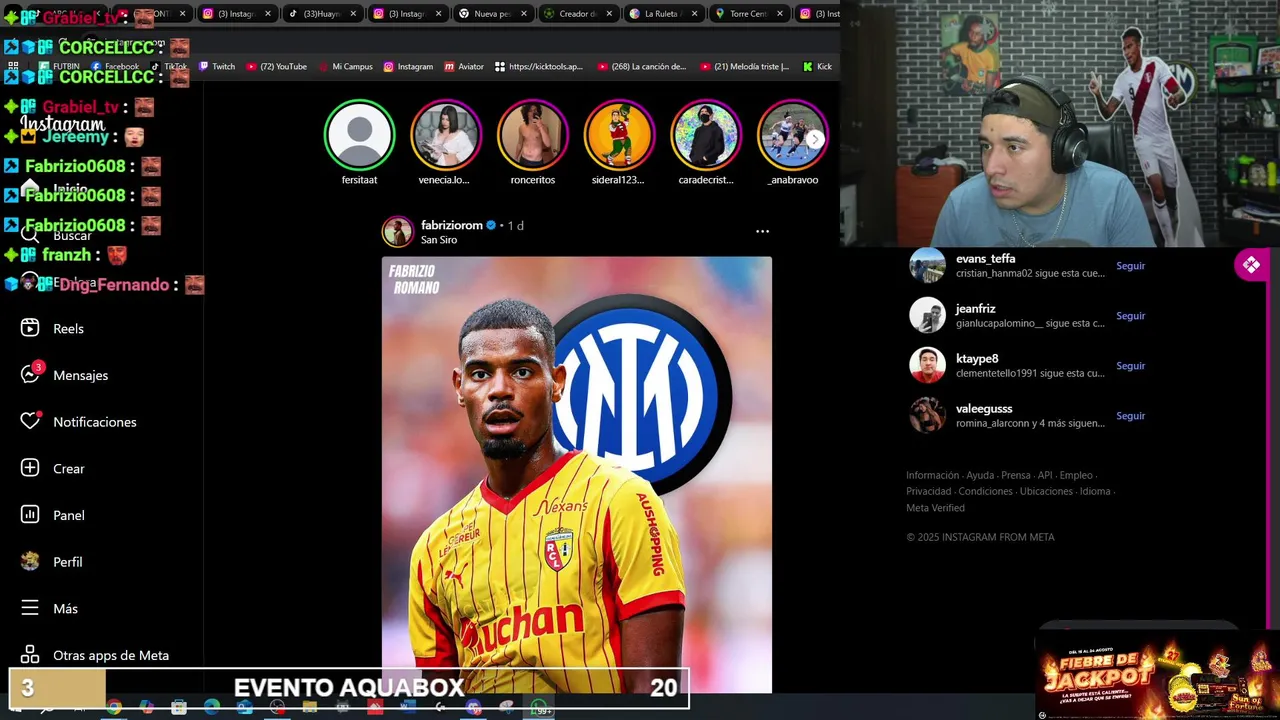Viewport: 1280px width, 720px height.
Task: Open Otras apps de Meta
Action: pyautogui.click(x=94, y=655)
